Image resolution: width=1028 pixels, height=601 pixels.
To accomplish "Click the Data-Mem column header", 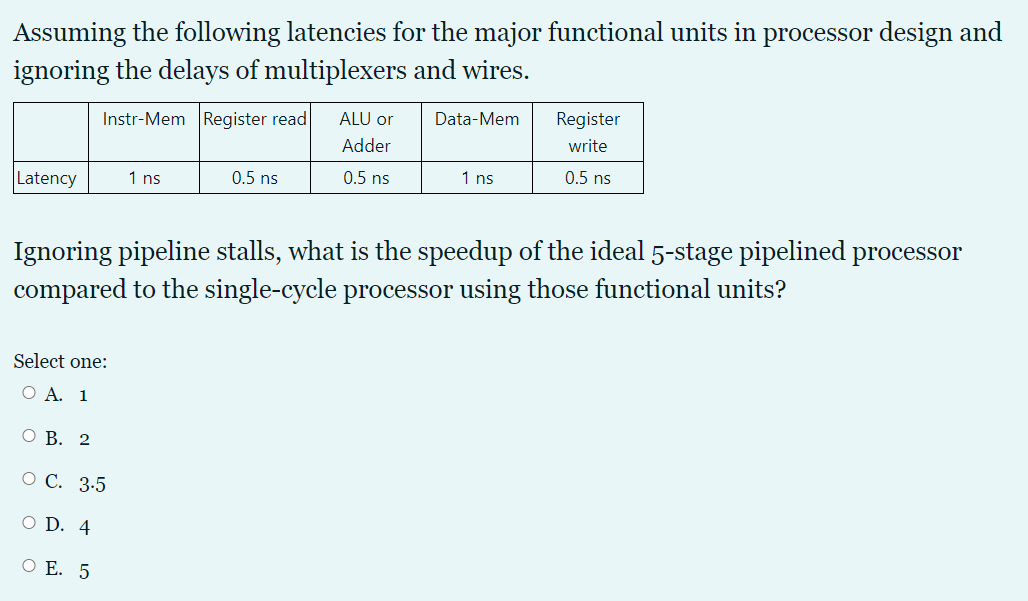I will pyautogui.click(x=476, y=119).
